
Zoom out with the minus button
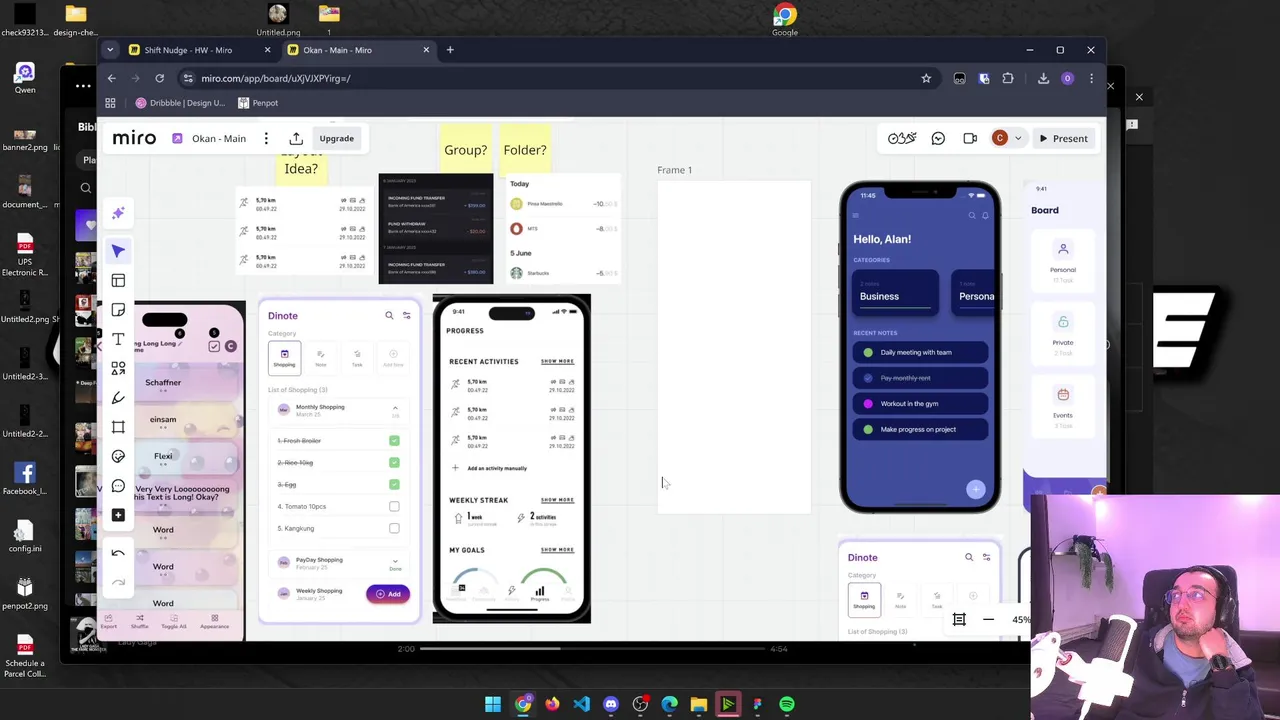(988, 620)
